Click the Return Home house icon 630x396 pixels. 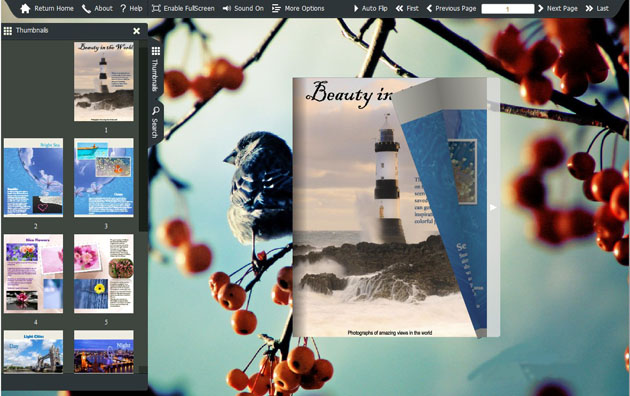coord(25,8)
